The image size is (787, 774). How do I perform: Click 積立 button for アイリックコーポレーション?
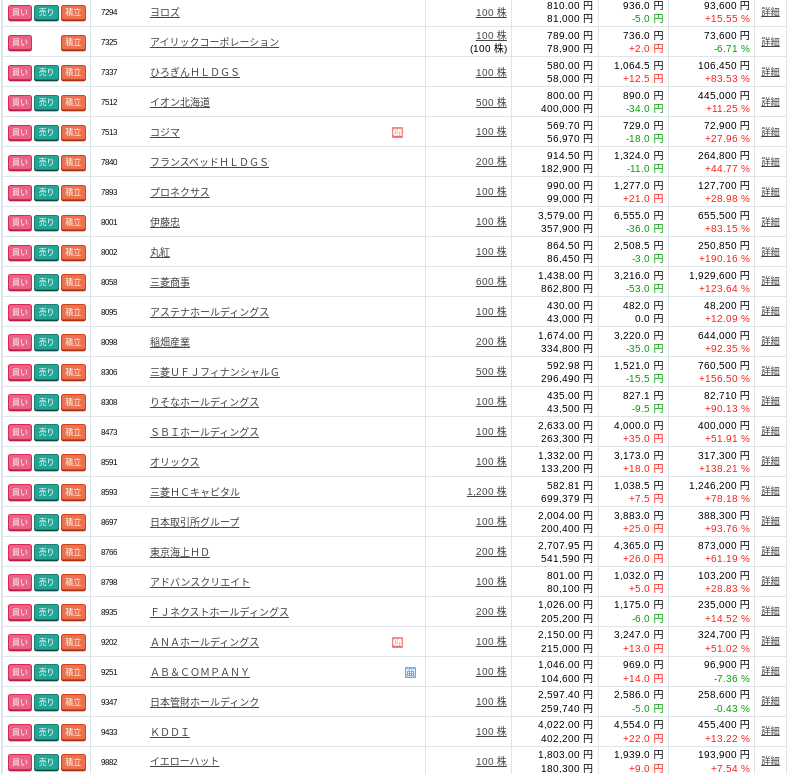pyautogui.click(x=73, y=43)
